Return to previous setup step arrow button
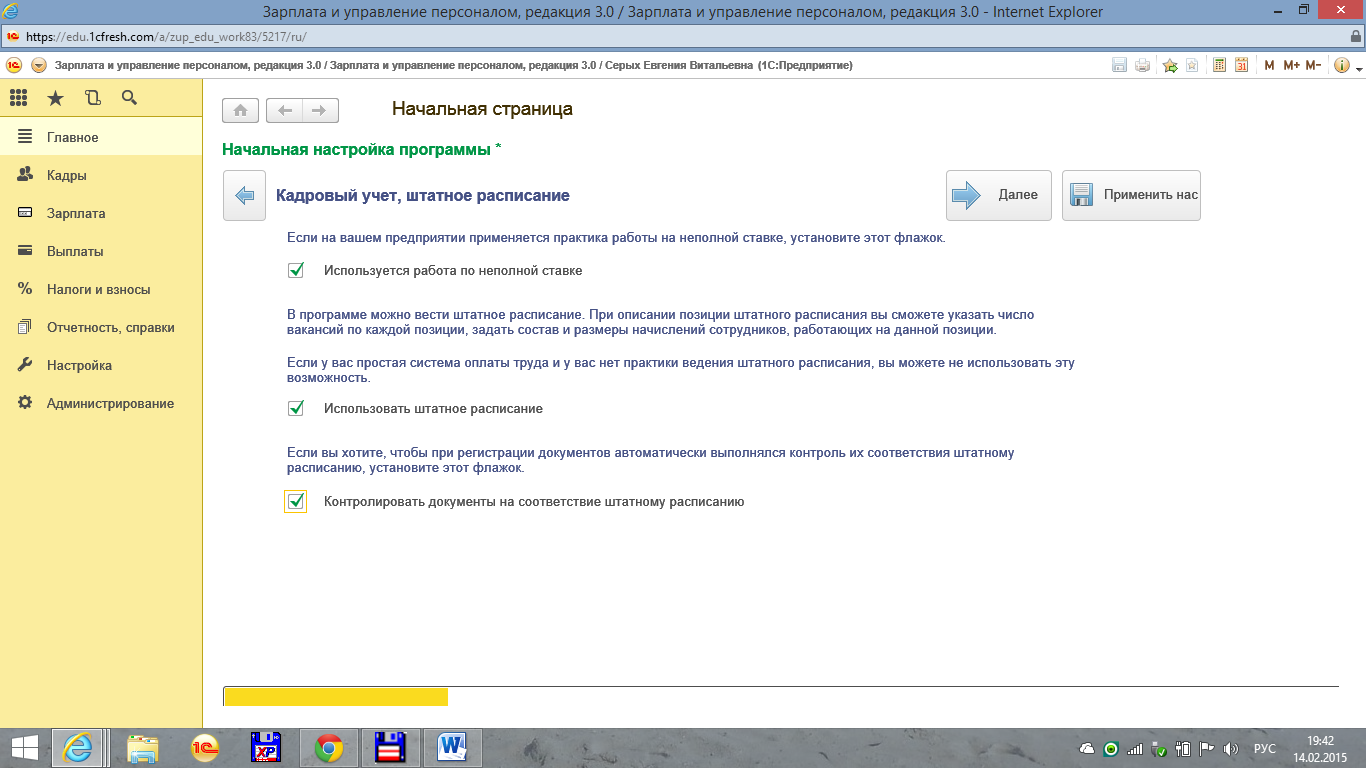This screenshot has height=768, width=1366. 244,196
